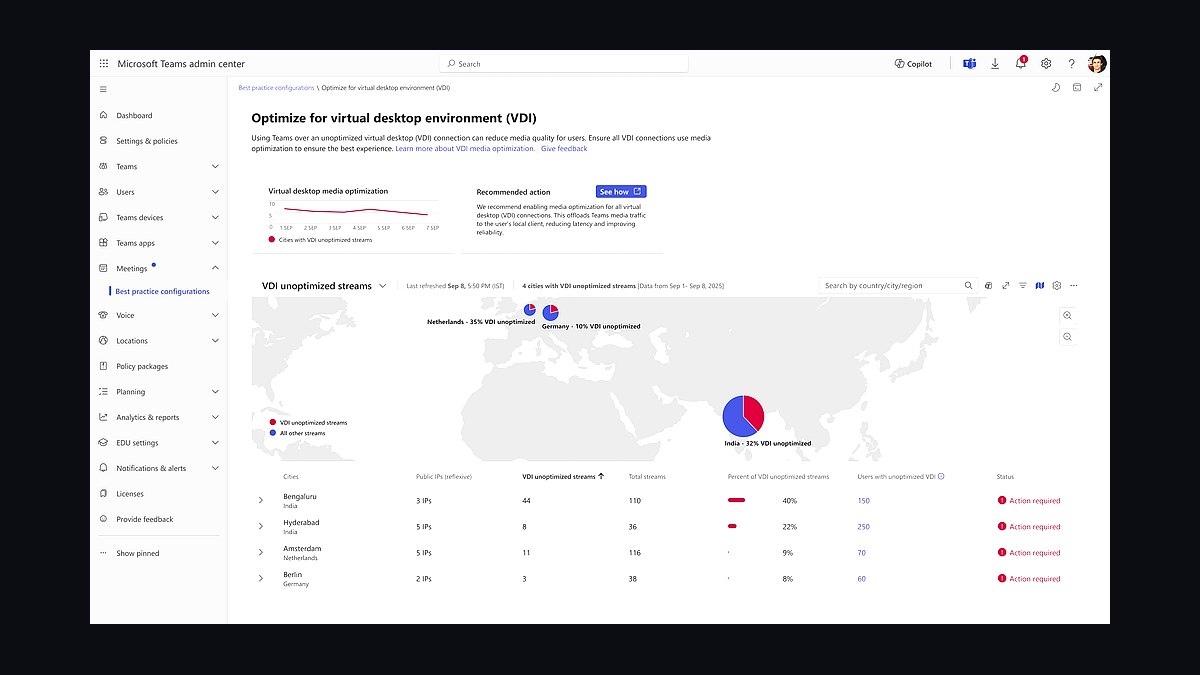Click the Give feedback link
This screenshot has height=675, width=1200.
pos(564,148)
